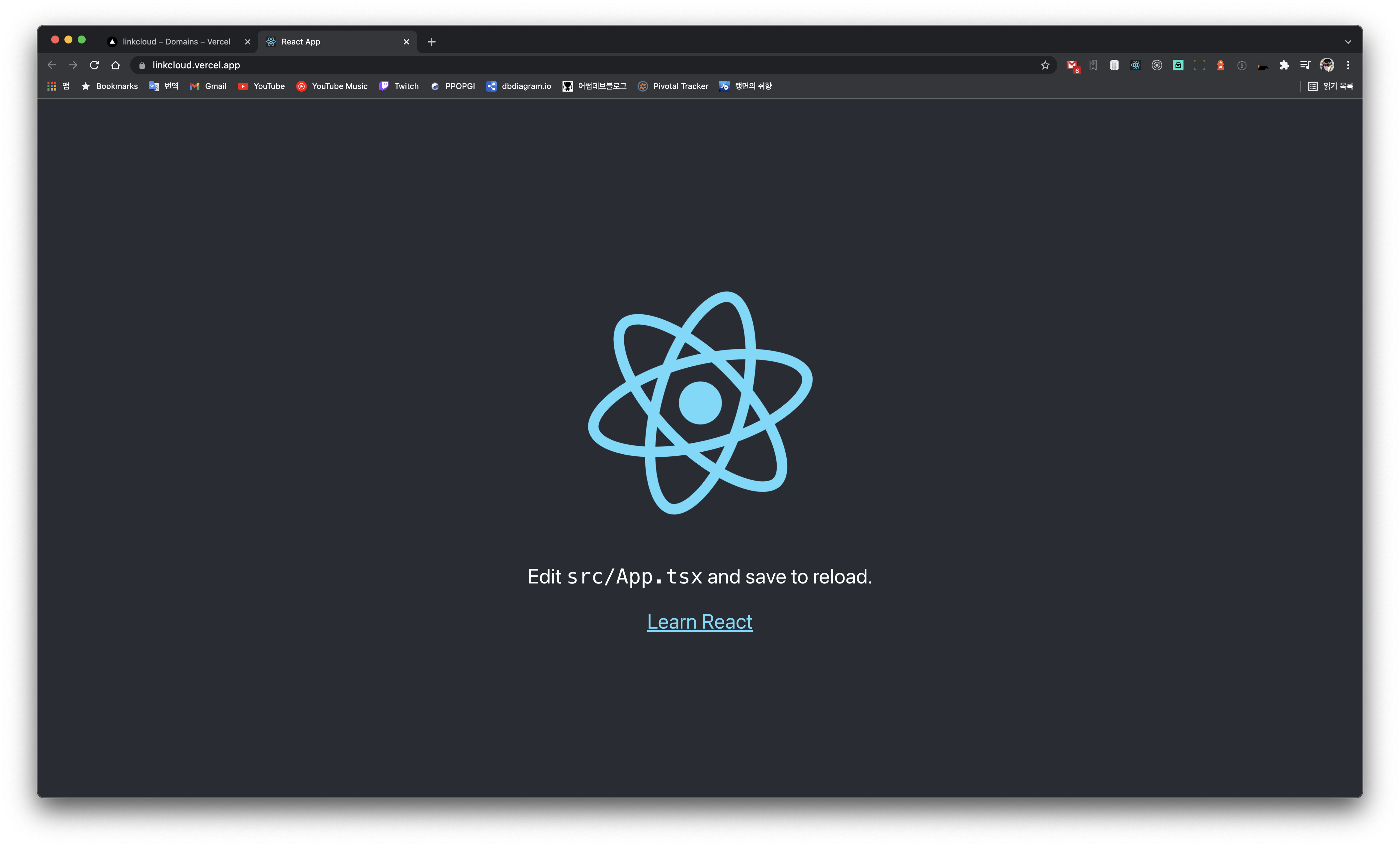Open the Twitch bookmark
This screenshot has width=1400, height=847.
(399, 86)
